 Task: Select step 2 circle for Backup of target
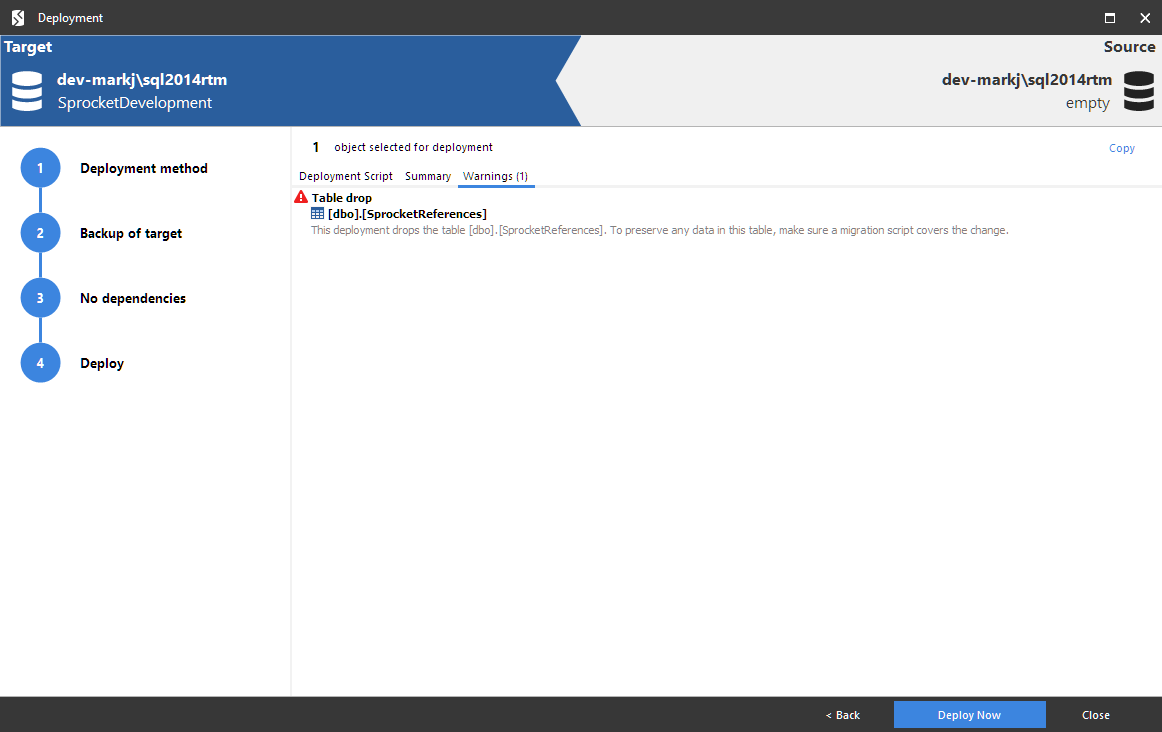pyautogui.click(x=40, y=232)
